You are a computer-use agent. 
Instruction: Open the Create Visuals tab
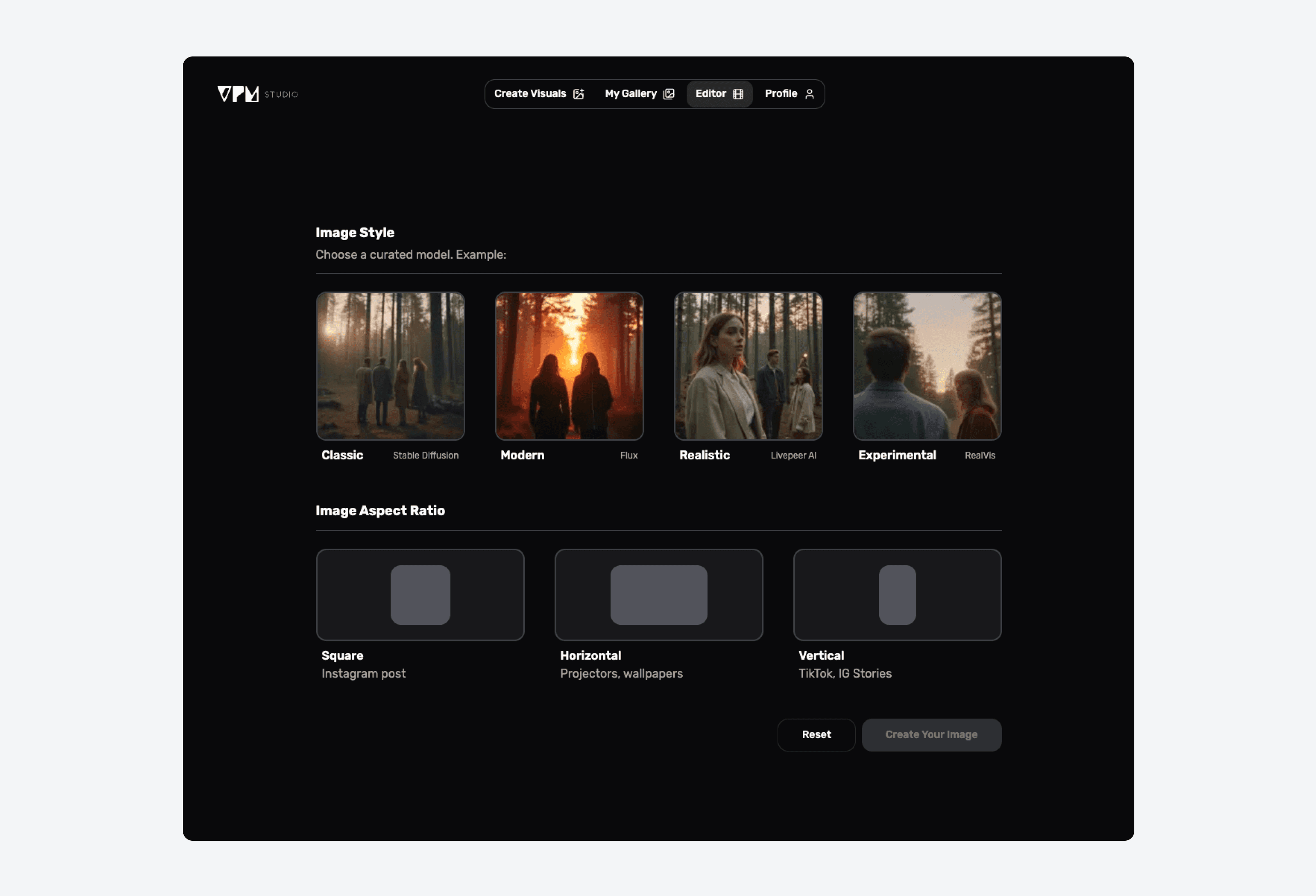pos(530,94)
